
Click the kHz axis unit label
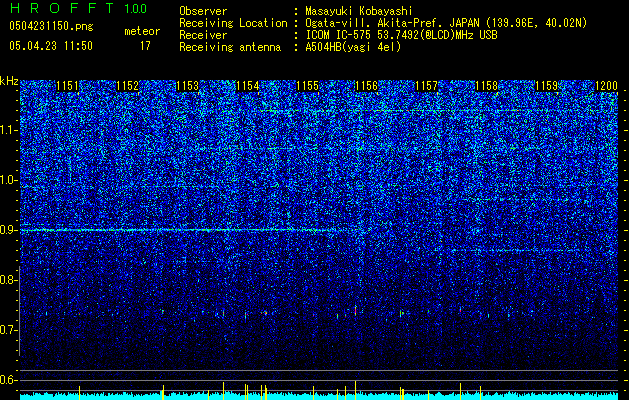tap(9, 81)
